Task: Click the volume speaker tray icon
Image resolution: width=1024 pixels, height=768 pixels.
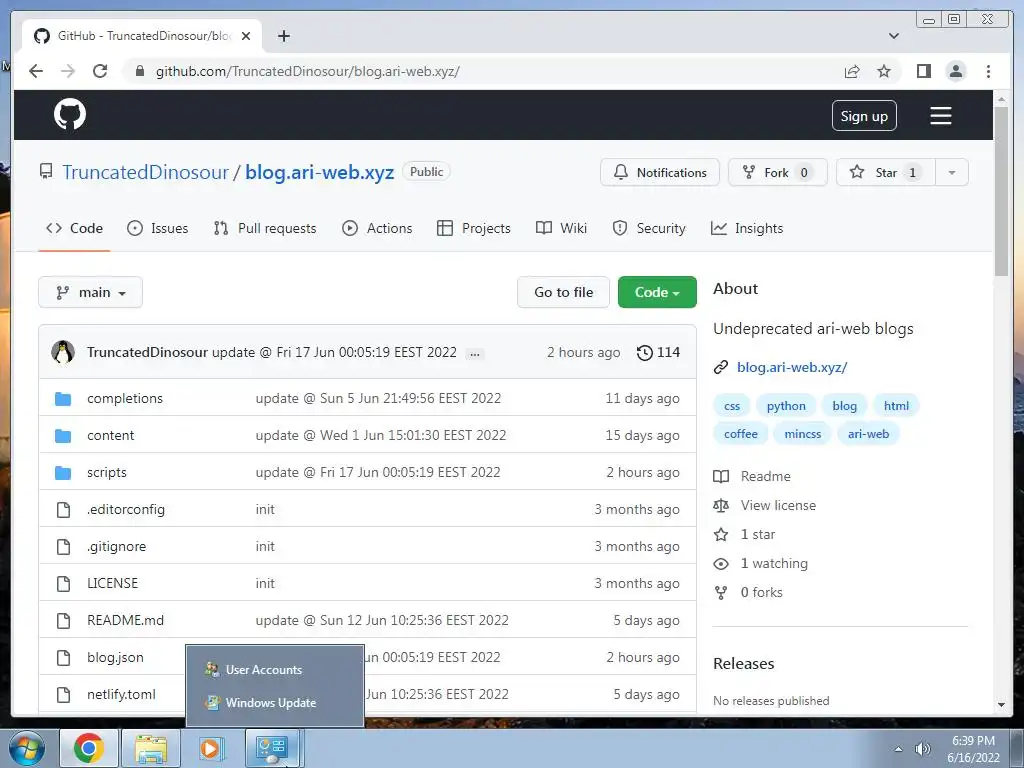Action: (x=922, y=749)
